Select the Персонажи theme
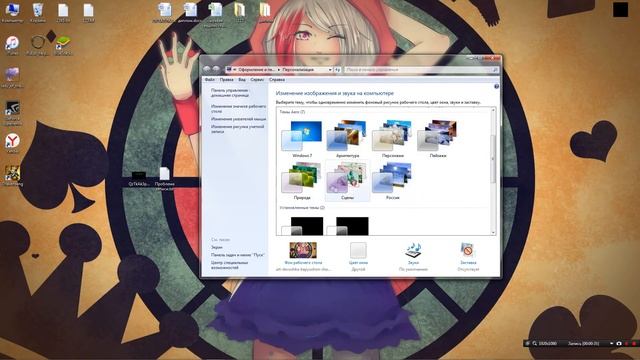640x360 pixels. 393,139
